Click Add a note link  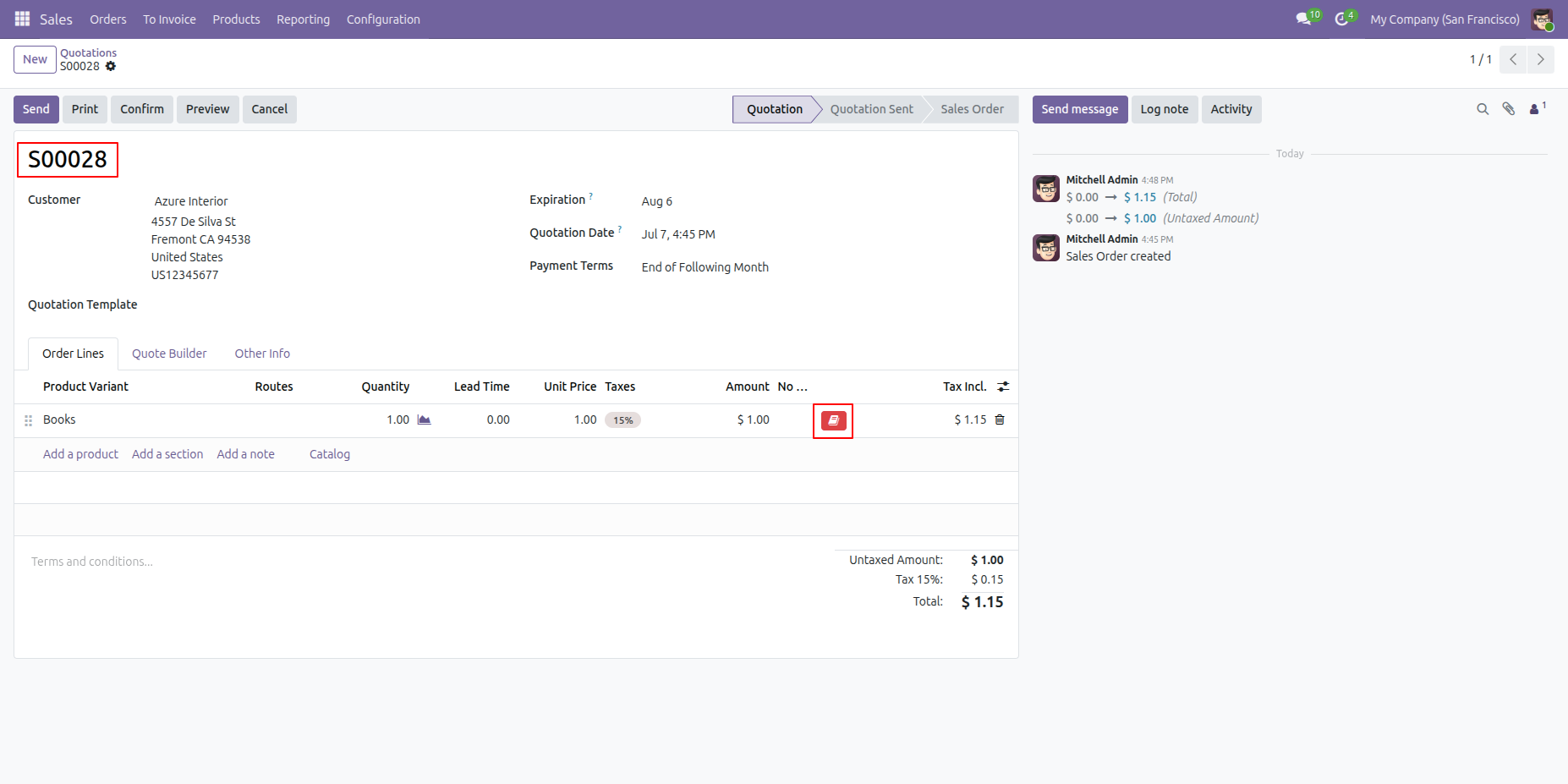pyautogui.click(x=246, y=454)
